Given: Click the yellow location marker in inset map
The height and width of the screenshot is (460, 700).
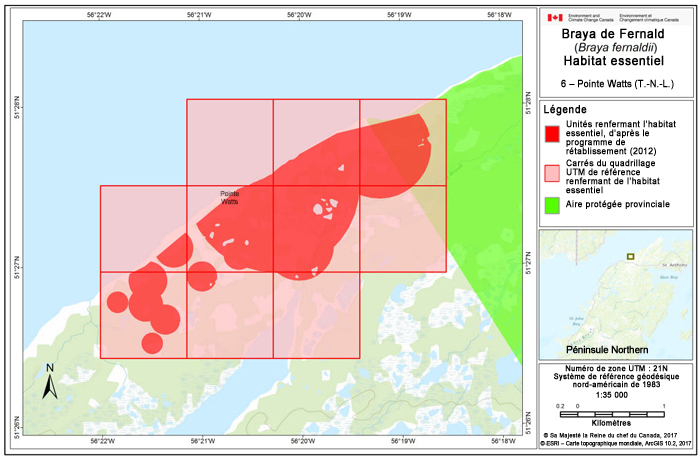Looking at the screenshot, I should point(630,257).
